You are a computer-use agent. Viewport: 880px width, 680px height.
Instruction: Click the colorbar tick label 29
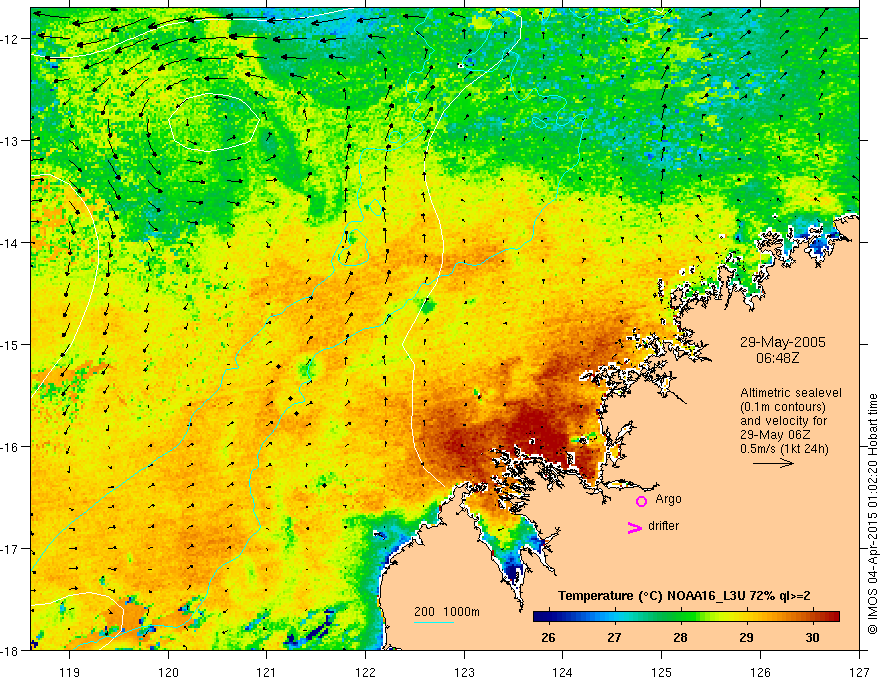[746, 637]
